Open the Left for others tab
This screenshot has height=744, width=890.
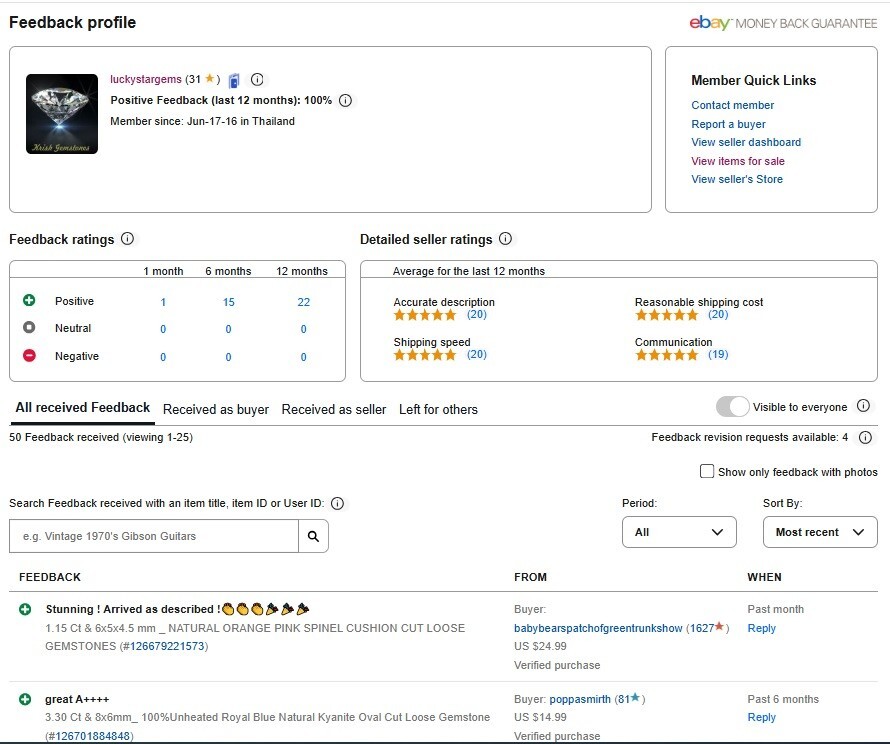[438, 409]
